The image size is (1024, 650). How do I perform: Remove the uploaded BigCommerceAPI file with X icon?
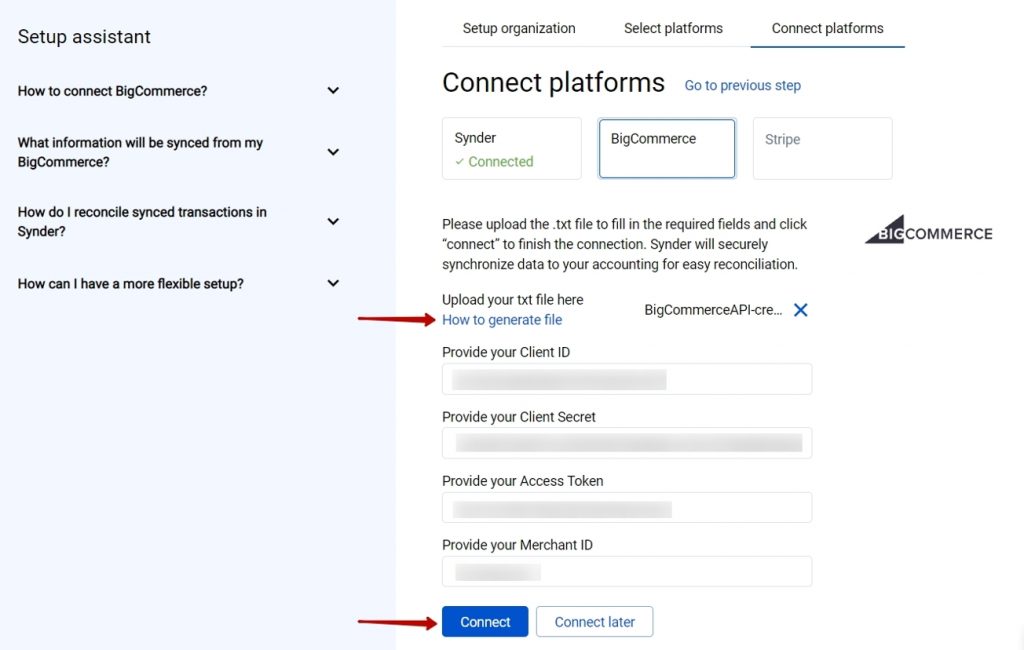[800, 310]
